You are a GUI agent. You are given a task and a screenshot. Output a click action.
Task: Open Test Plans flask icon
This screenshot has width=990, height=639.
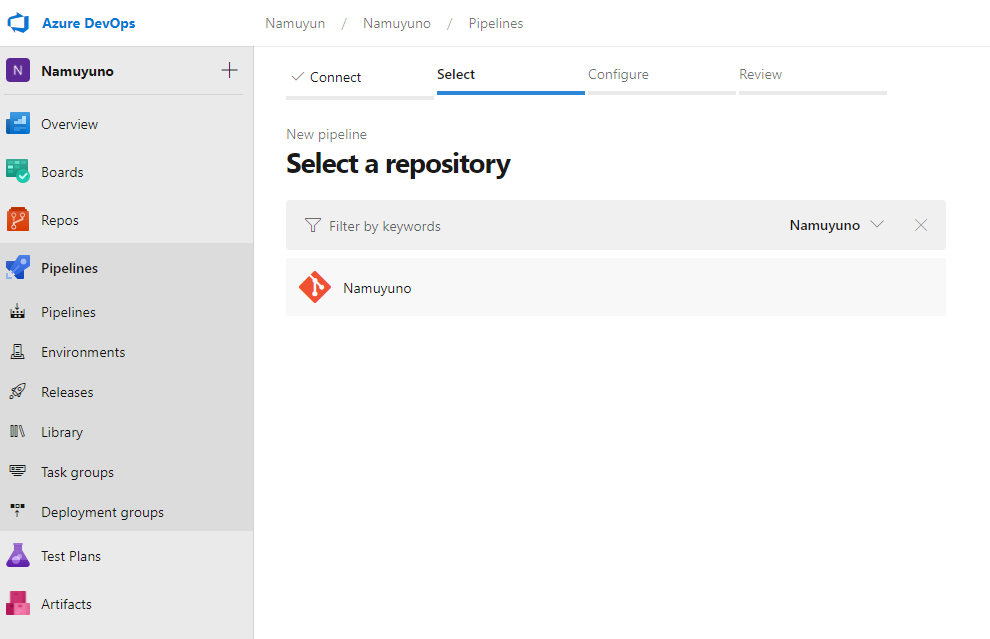[x=18, y=556]
